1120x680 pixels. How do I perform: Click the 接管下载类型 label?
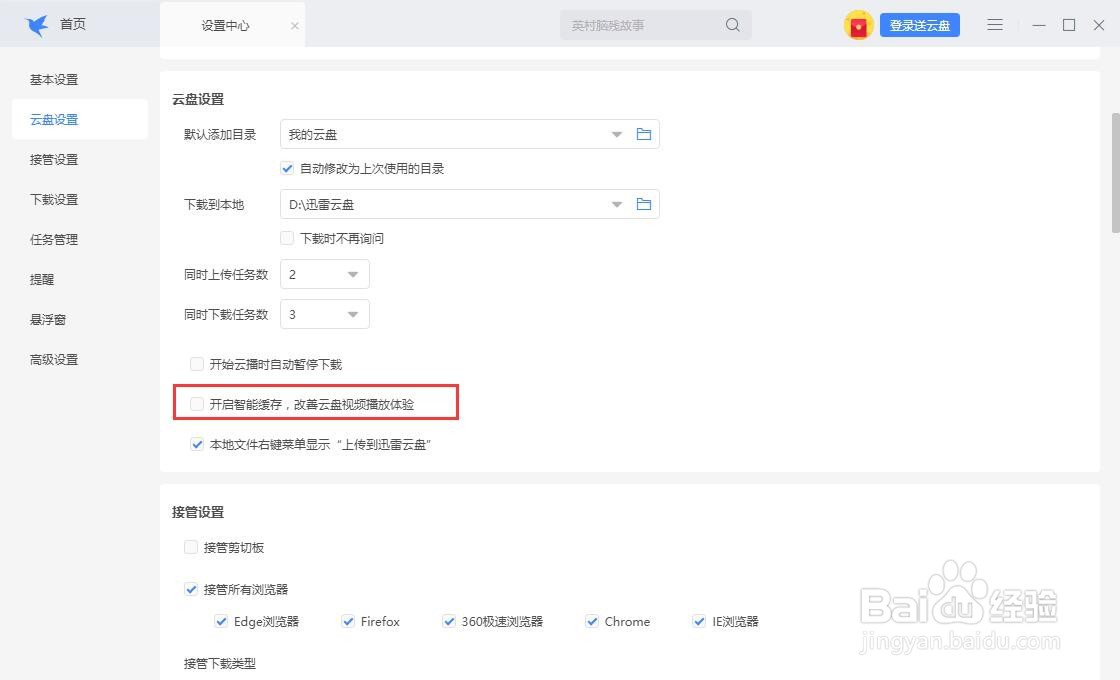click(x=220, y=664)
